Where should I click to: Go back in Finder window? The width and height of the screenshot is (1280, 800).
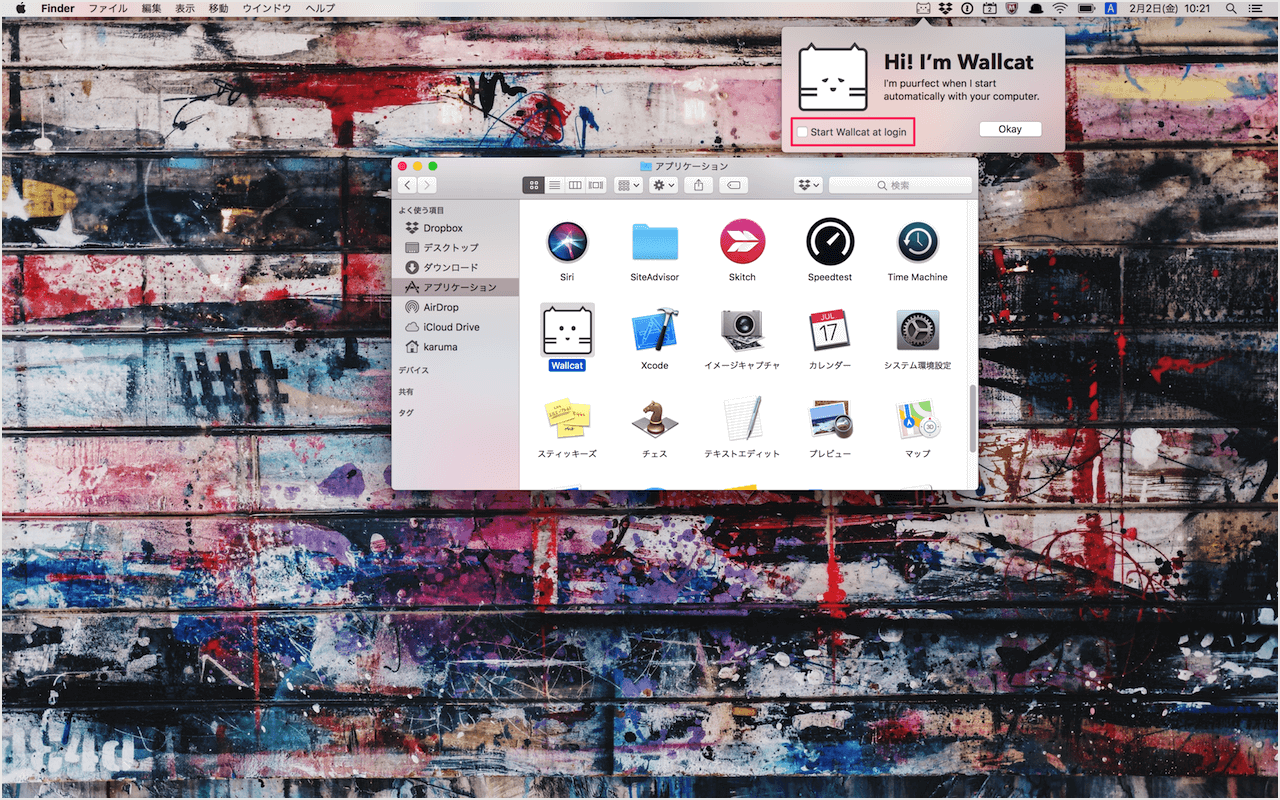[407, 185]
